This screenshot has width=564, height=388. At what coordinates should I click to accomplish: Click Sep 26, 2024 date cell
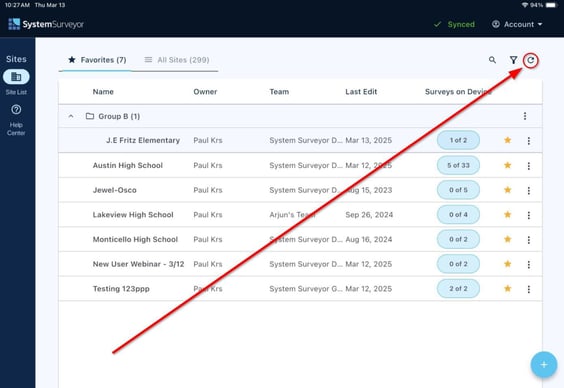(x=369, y=215)
